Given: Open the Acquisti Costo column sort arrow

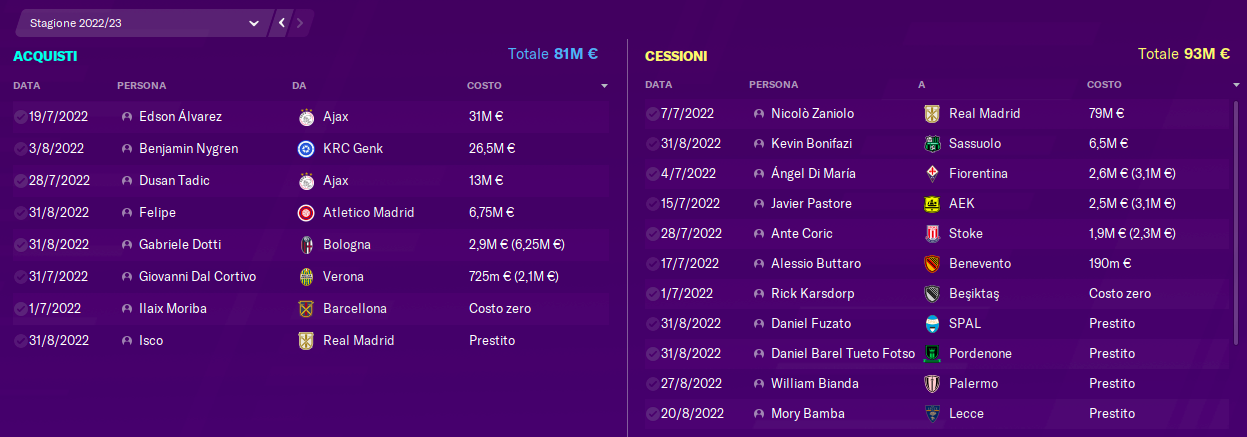Looking at the screenshot, I should pyautogui.click(x=604, y=87).
